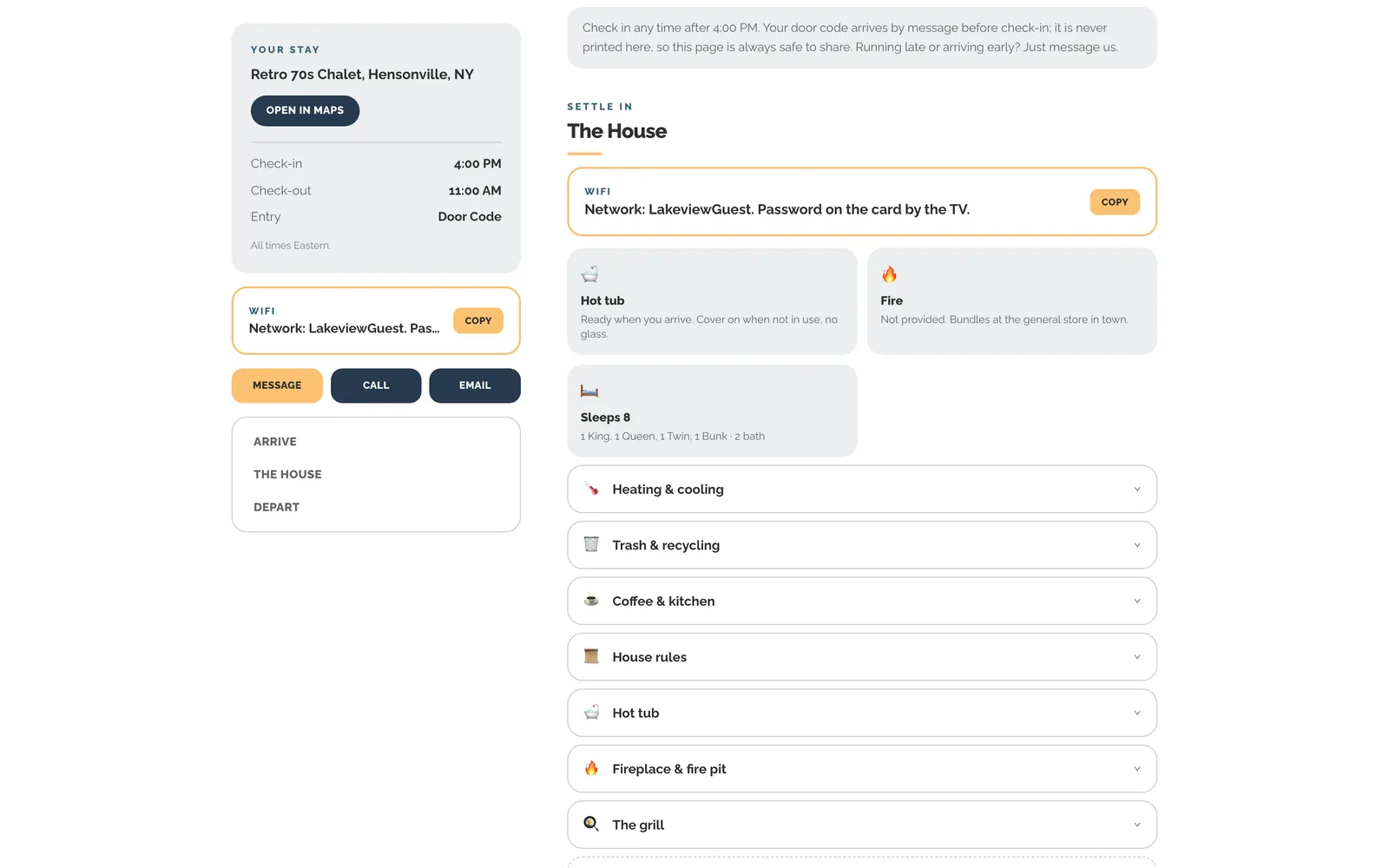Jump to The House section in sidebar
The image size is (1389, 868).
(287, 474)
